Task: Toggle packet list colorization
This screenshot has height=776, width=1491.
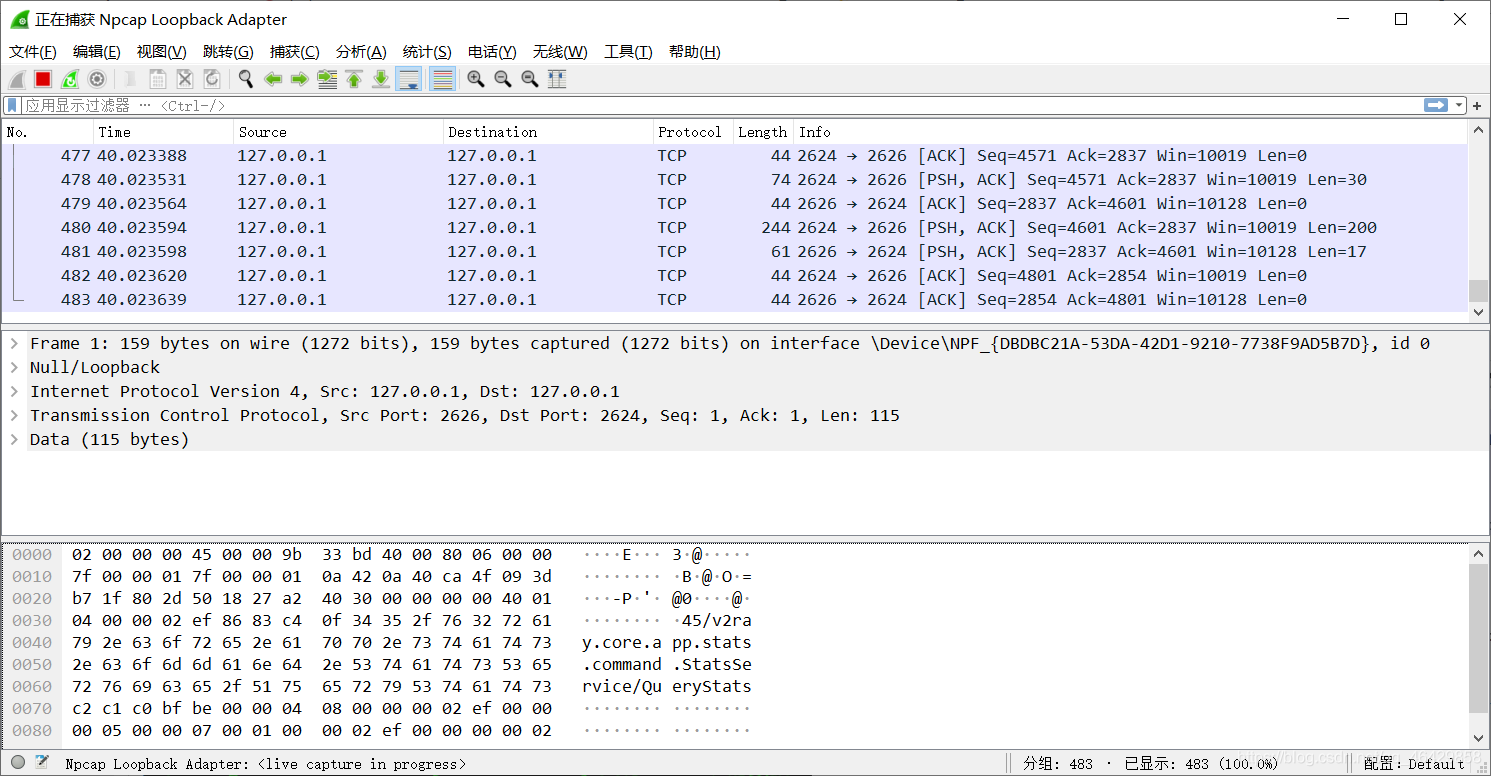Action: 442,79
